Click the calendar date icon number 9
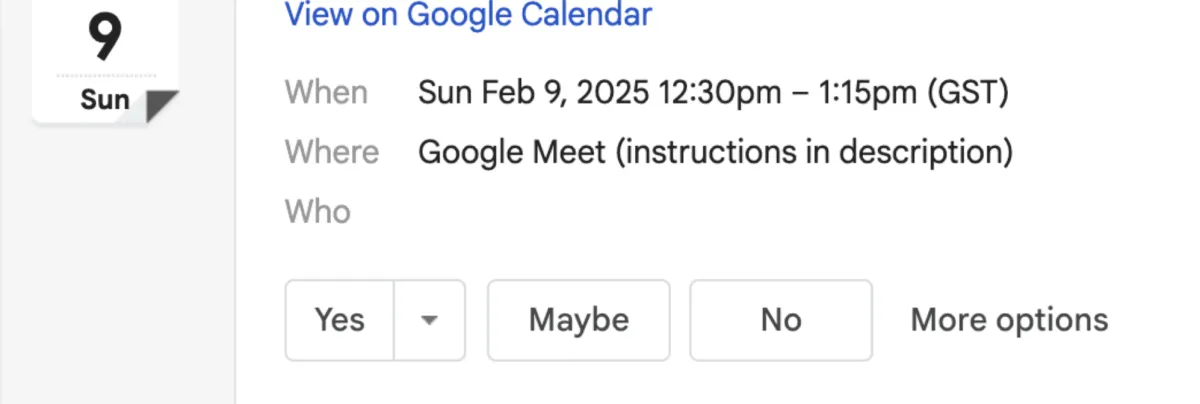This screenshot has width=1200, height=404. pos(104,36)
